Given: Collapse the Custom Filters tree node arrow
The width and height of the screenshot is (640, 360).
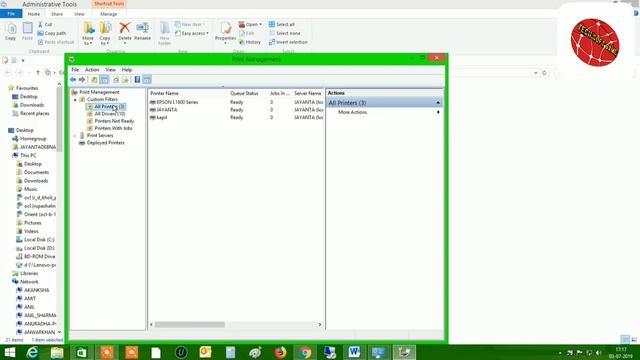Looking at the screenshot, I should tap(75, 100).
